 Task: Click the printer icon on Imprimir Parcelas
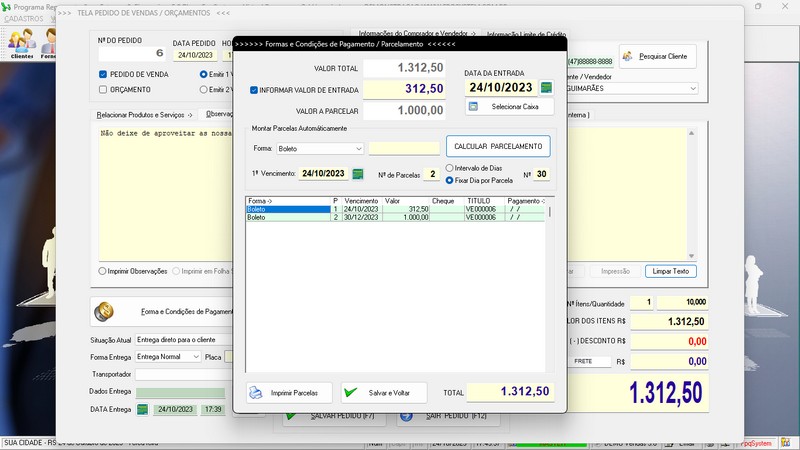click(x=256, y=393)
